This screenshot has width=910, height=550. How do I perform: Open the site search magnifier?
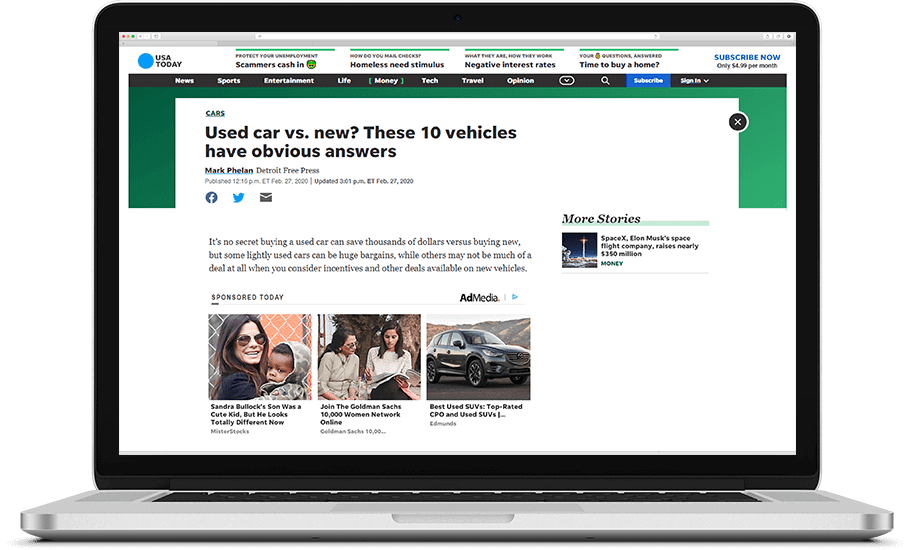pyautogui.click(x=605, y=81)
